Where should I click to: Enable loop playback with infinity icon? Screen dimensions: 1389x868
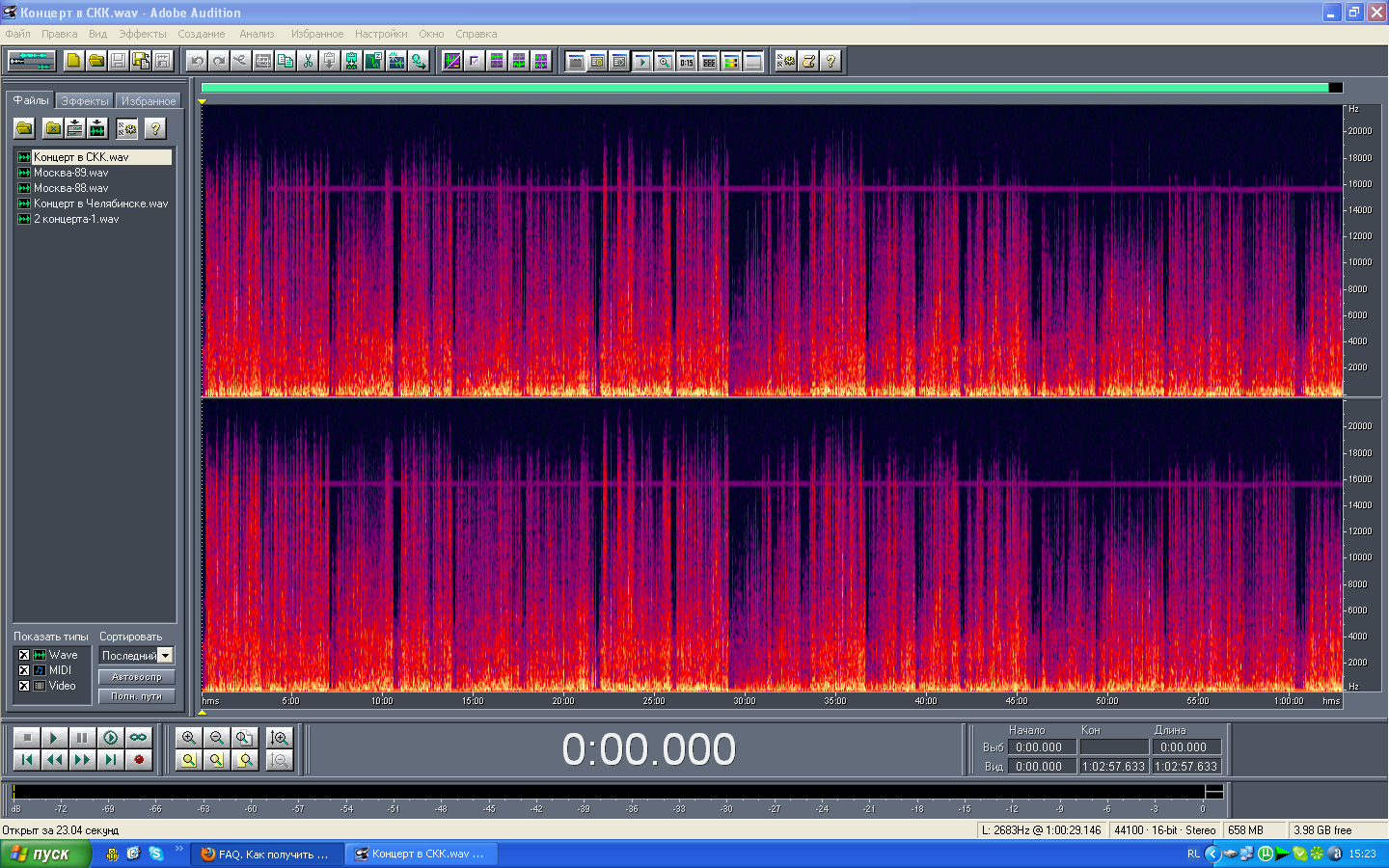click(139, 738)
